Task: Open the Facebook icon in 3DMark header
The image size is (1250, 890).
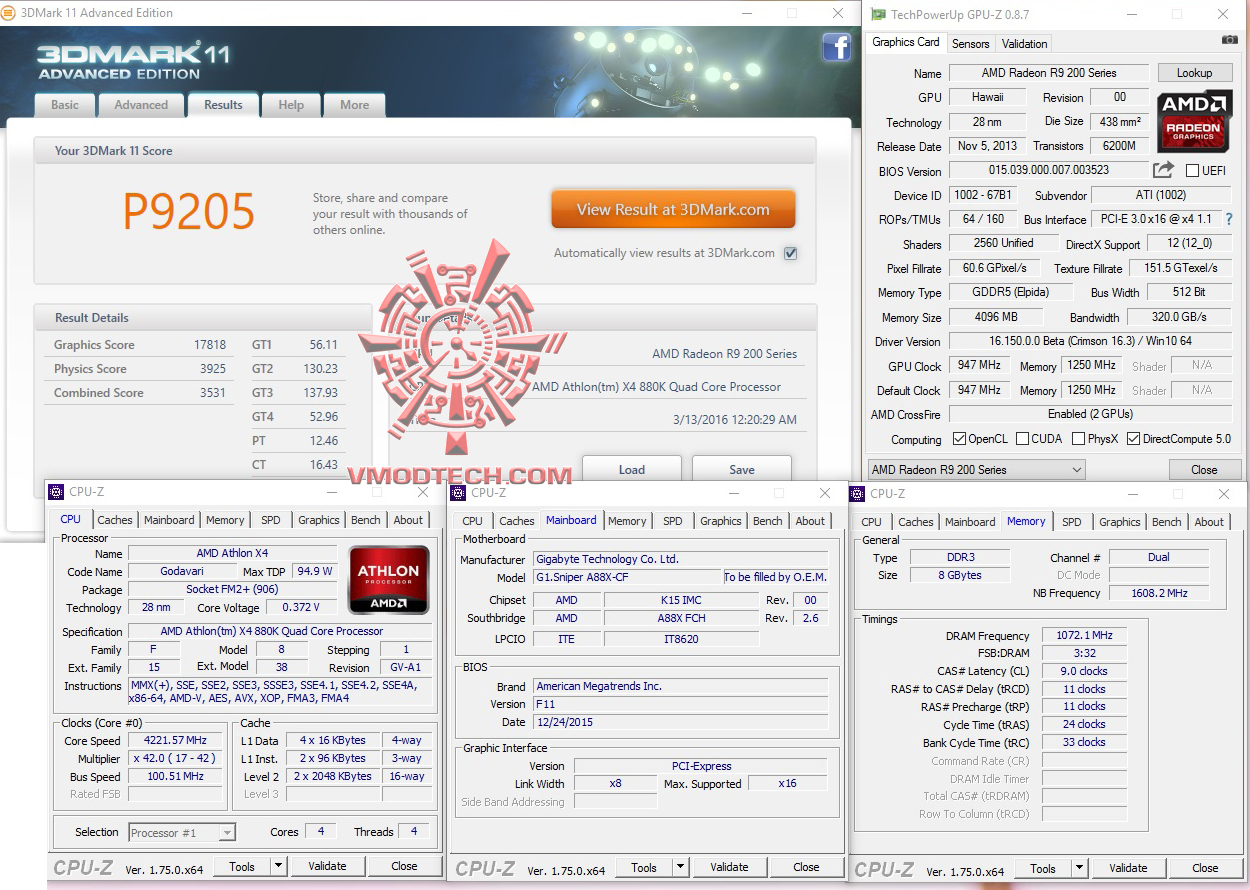Action: click(x=836, y=47)
